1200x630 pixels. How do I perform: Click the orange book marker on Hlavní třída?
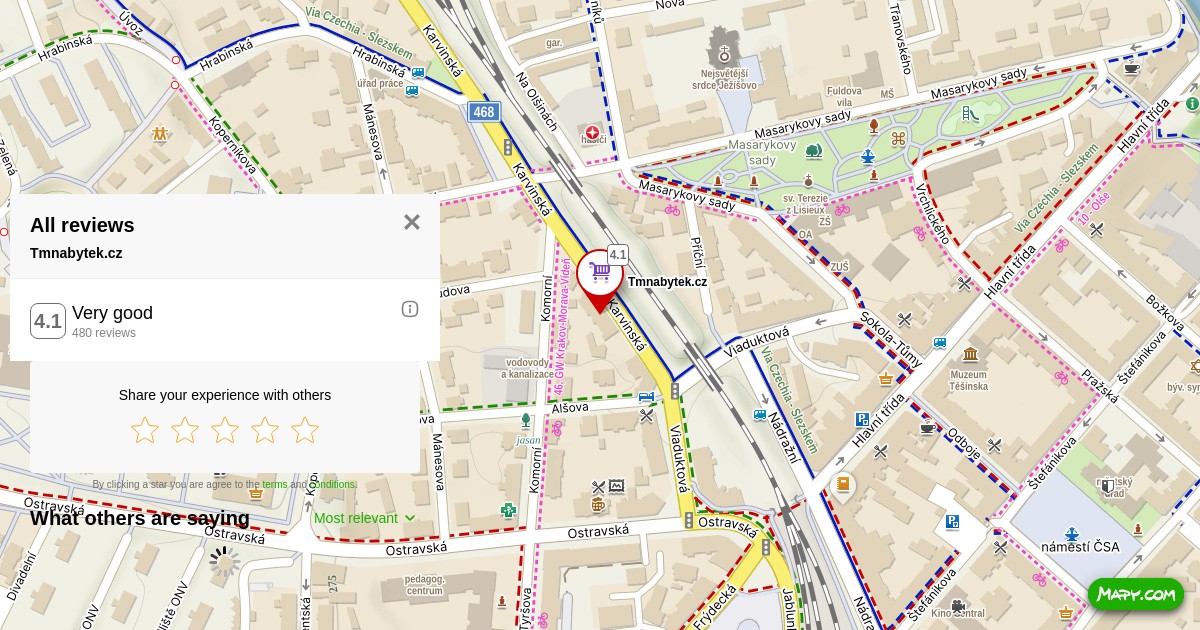coord(842,485)
